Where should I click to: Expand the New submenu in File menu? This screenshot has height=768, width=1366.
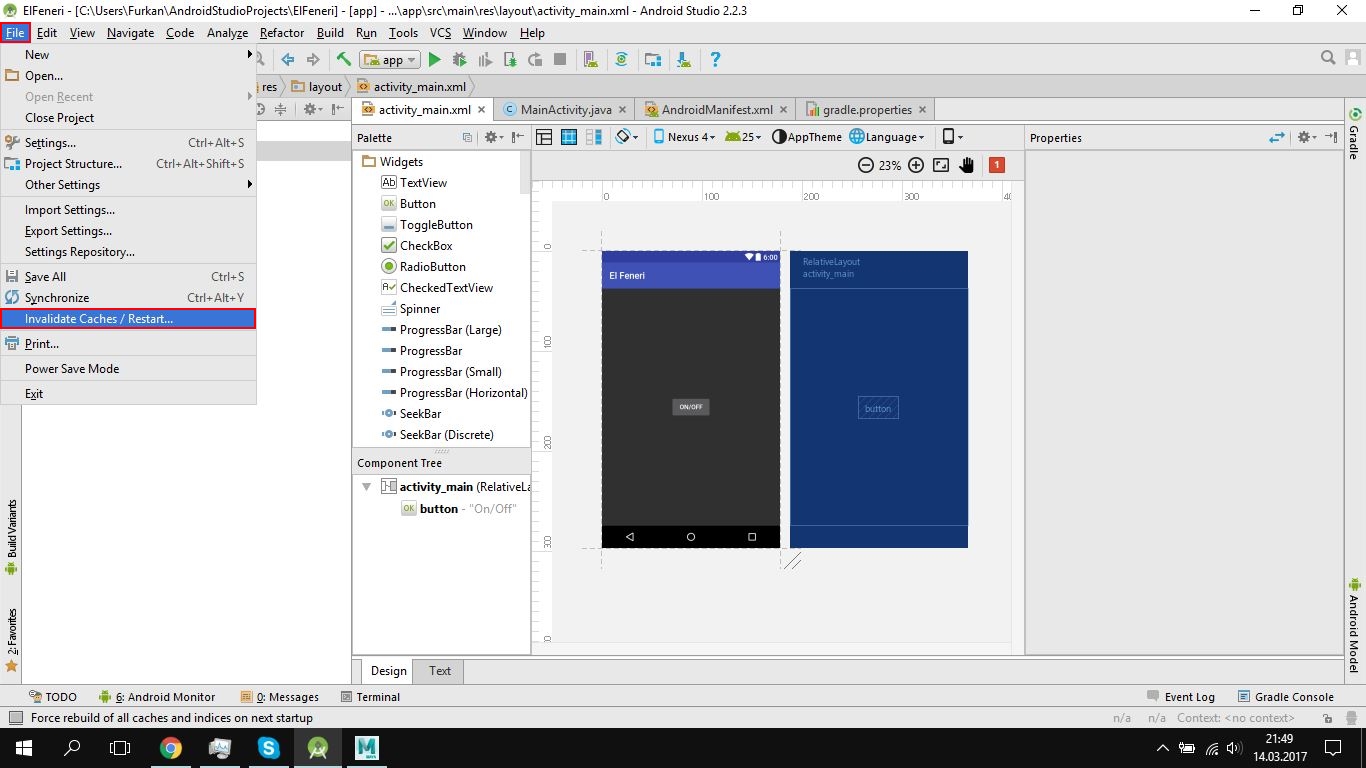coord(128,55)
